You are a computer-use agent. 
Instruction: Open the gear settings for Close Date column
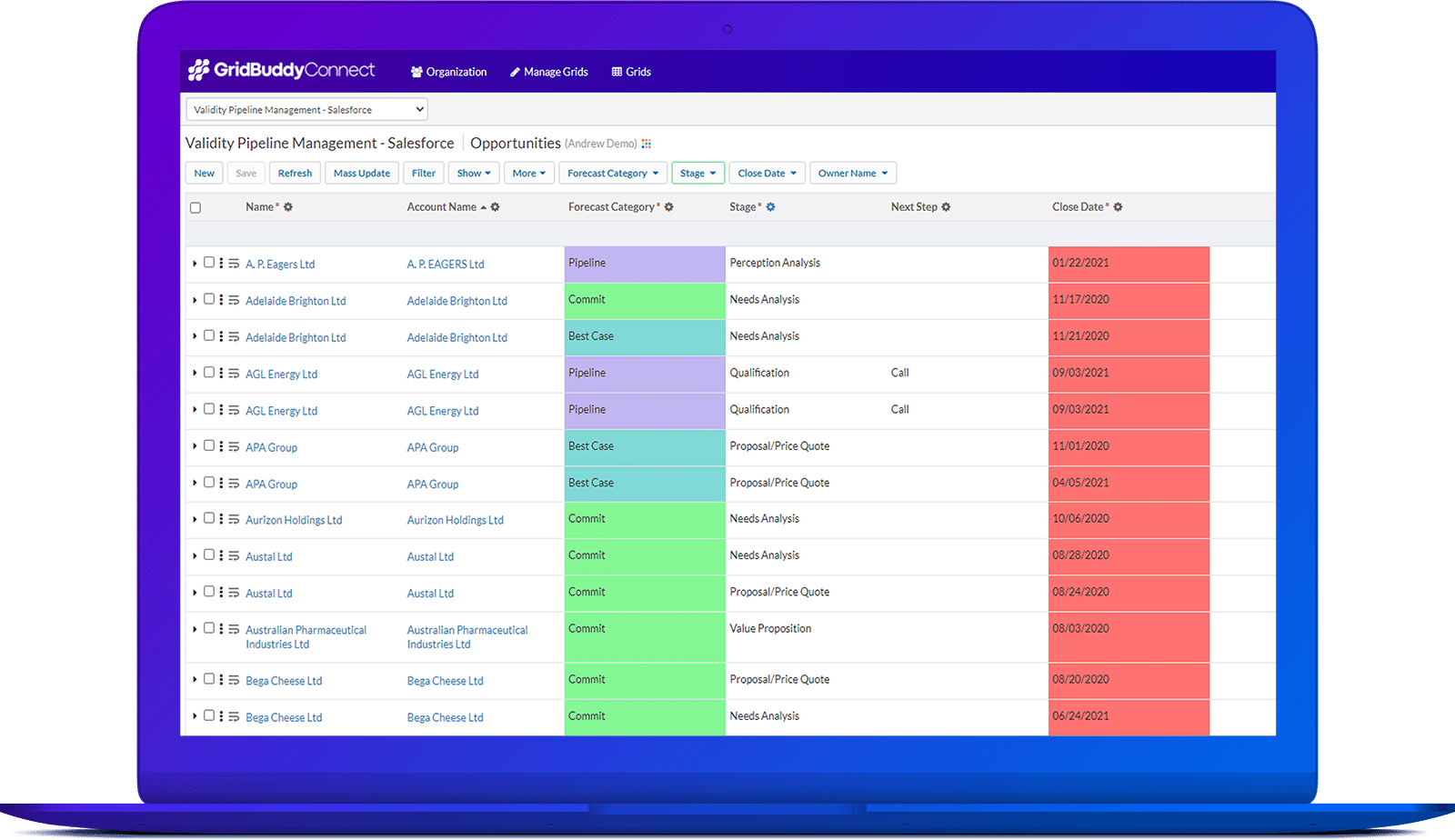coord(1119,207)
